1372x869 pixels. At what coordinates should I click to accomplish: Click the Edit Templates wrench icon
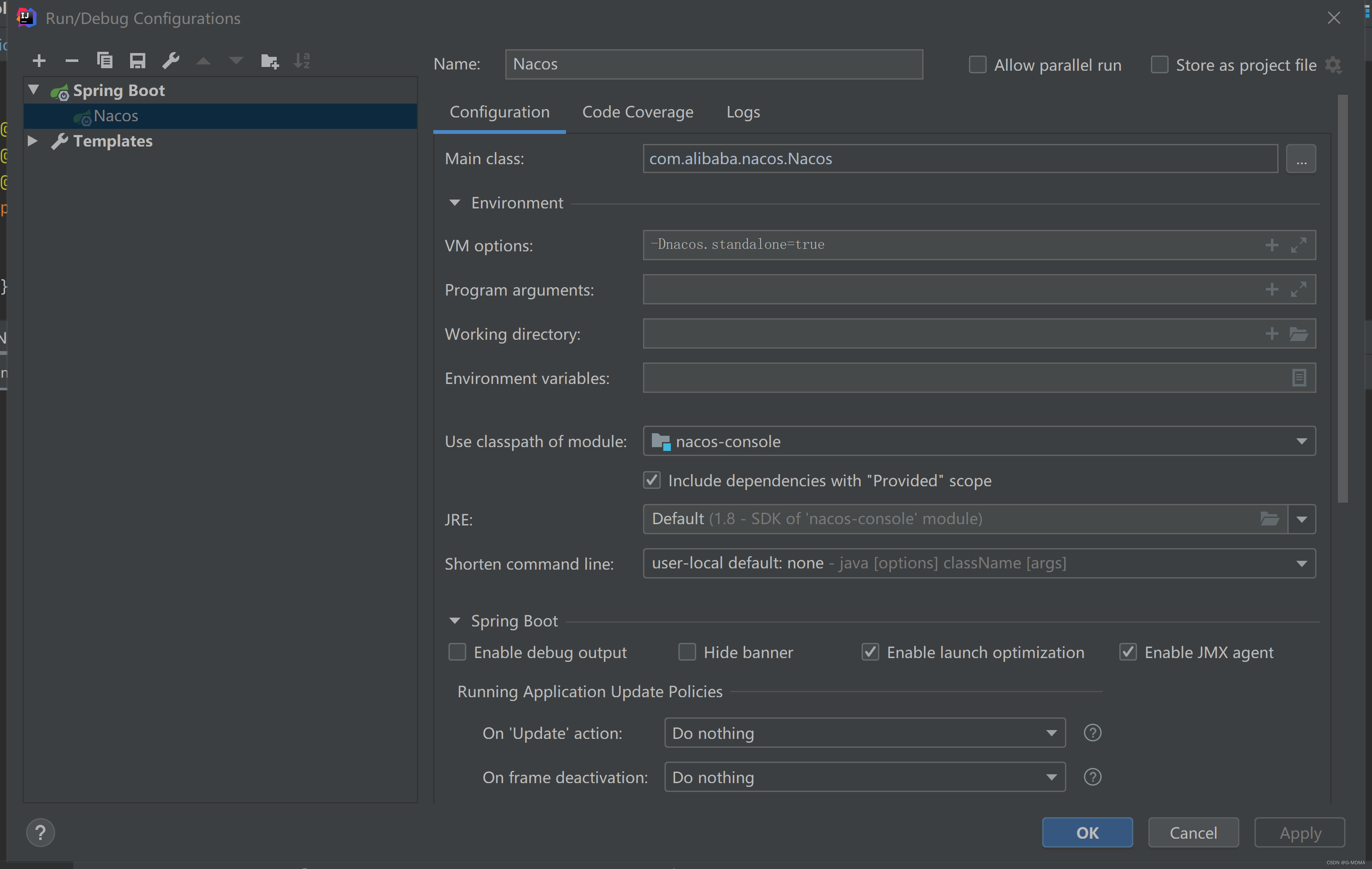[x=171, y=60]
